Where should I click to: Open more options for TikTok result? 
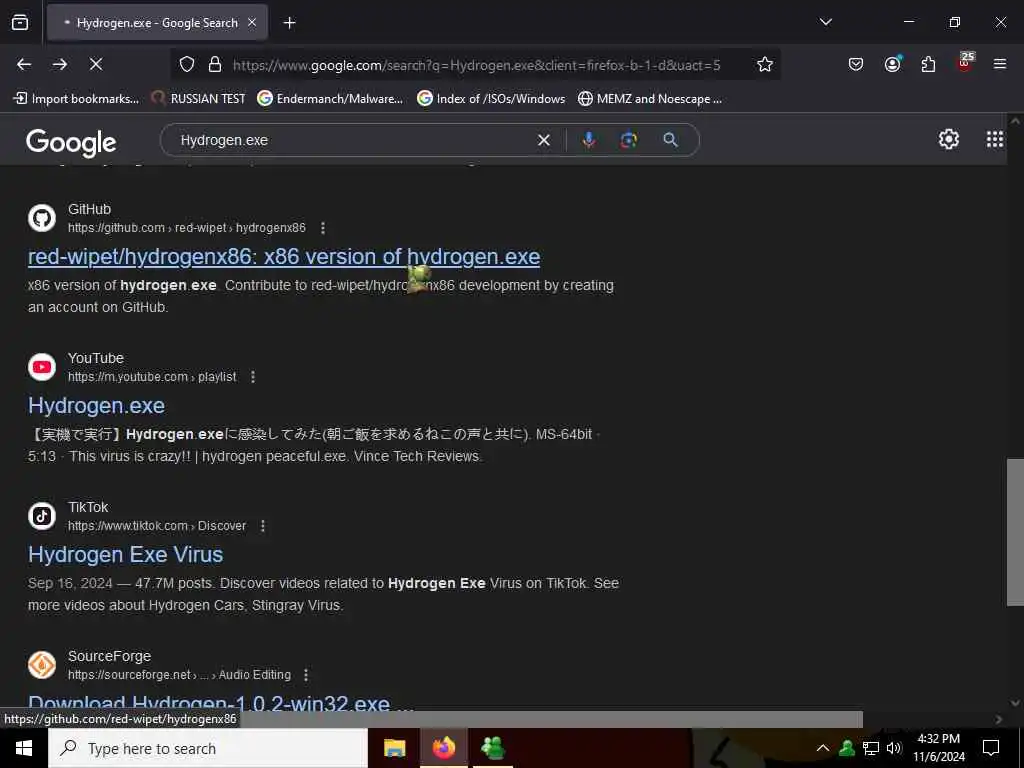click(x=263, y=526)
